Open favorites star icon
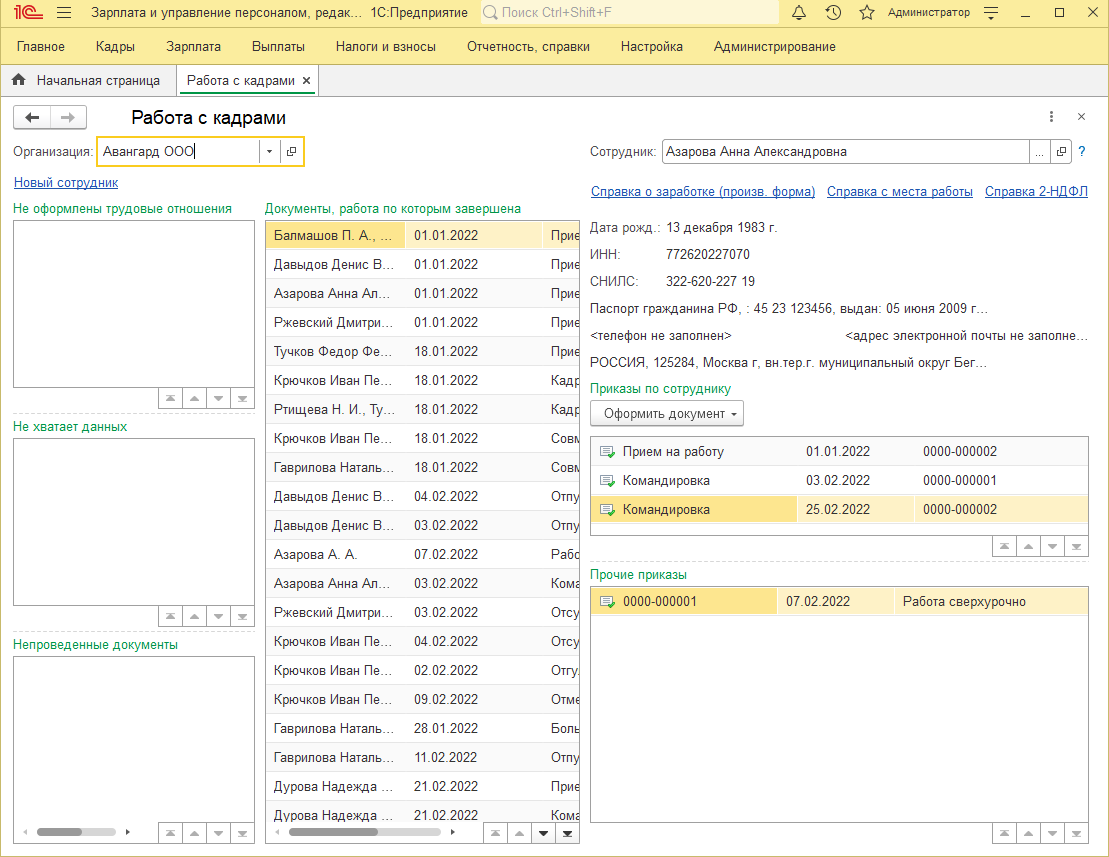The width and height of the screenshot is (1109, 857). coord(867,13)
